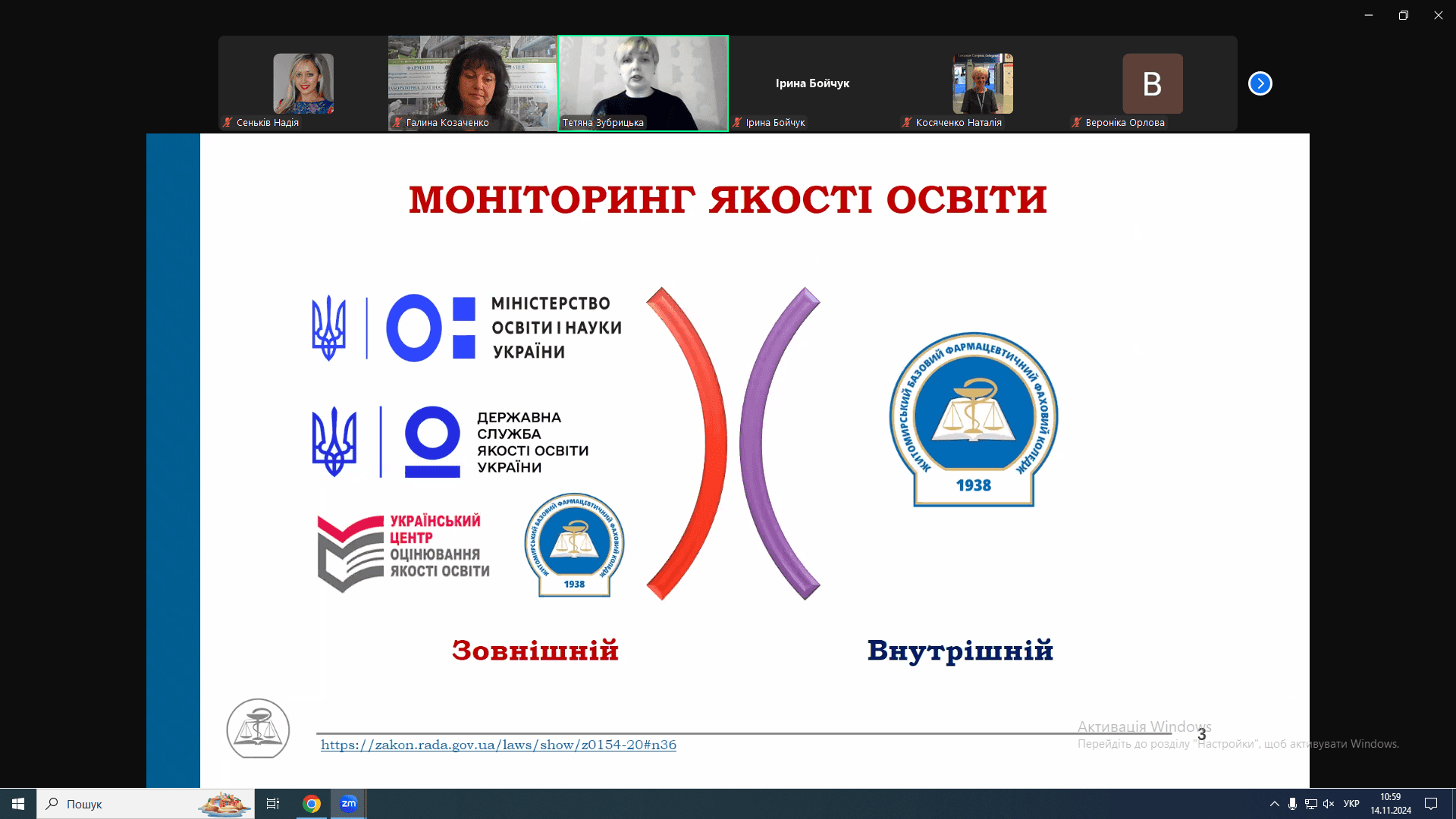Image resolution: width=1456 pixels, height=819 pixels.
Task: Close the Zoom meeting window
Action: (x=1439, y=15)
